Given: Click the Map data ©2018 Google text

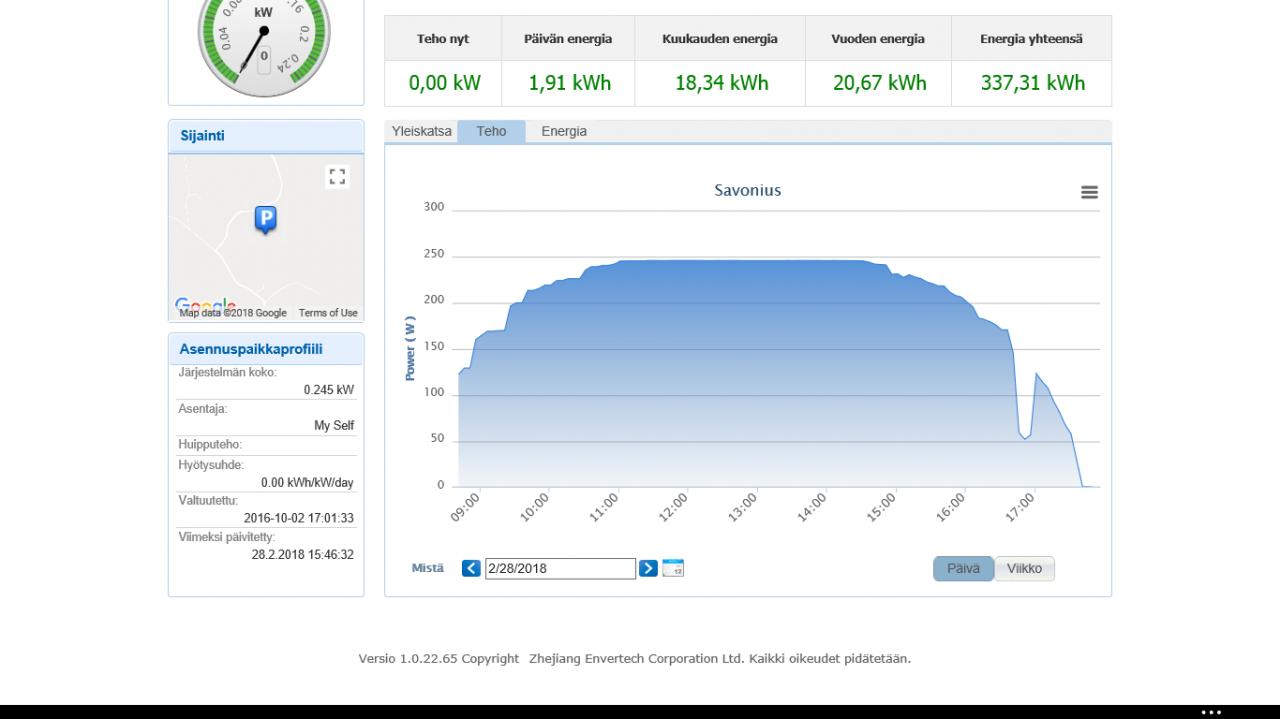Looking at the screenshot, I should 233,313.
